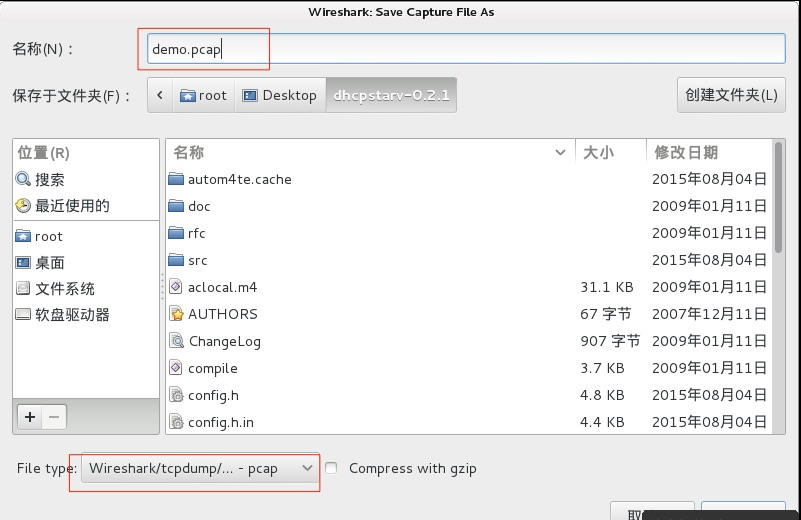Add bookmark with the plus button

pos(30,417)
